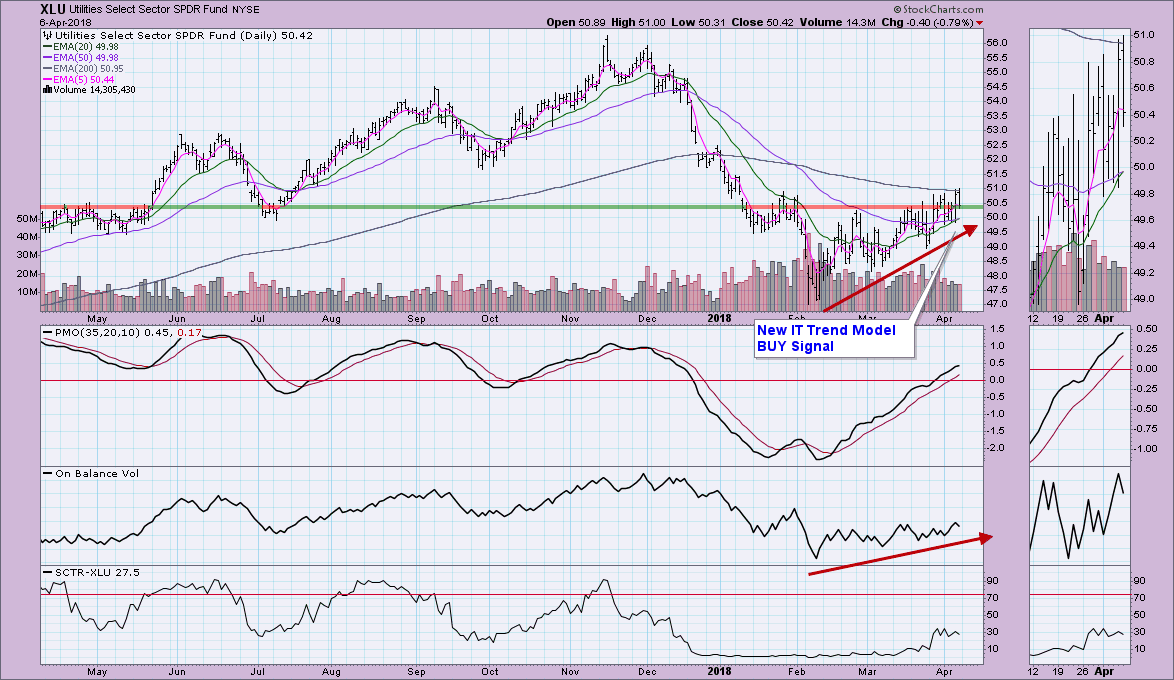Image resolution: width=1174 pixels, height=680 pixels.
Task: Click -1.00 on the thumbnail PMO axis
Action: (x=1146, y=449)
